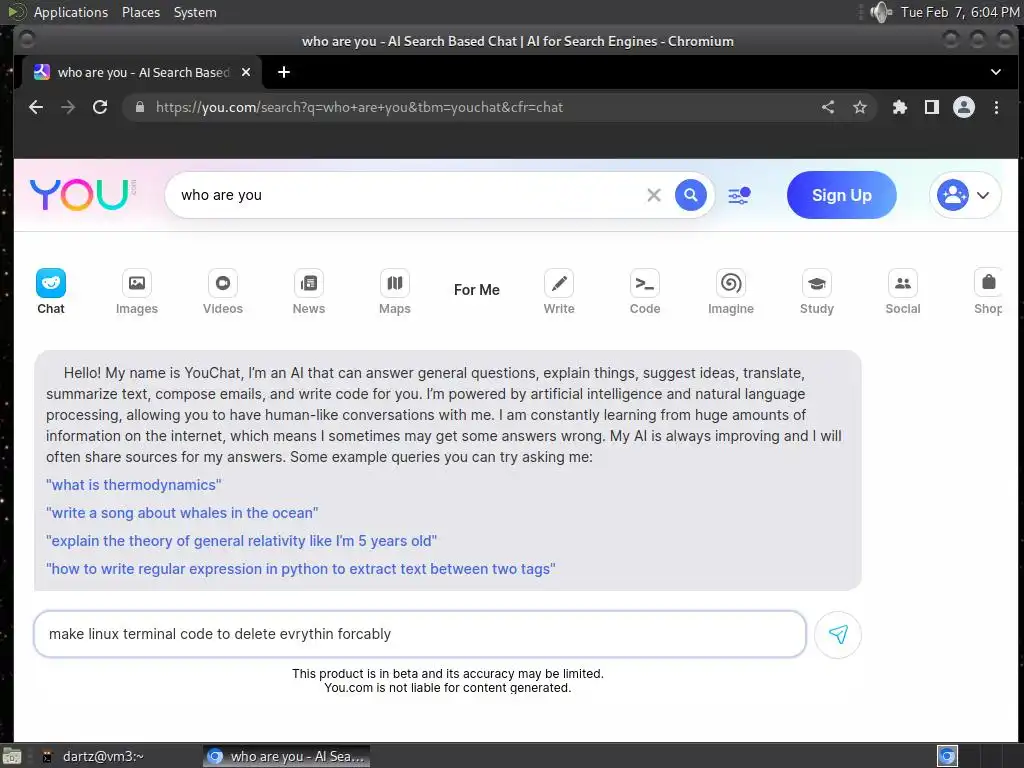
Task: Expand the tab search chevron
Action: coord(995,72)
